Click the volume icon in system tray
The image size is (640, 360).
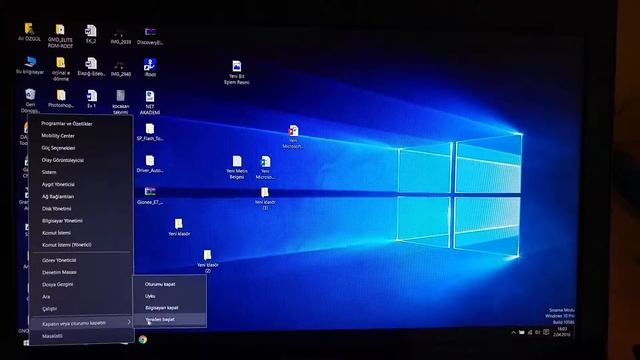click(x=538, y=333)
